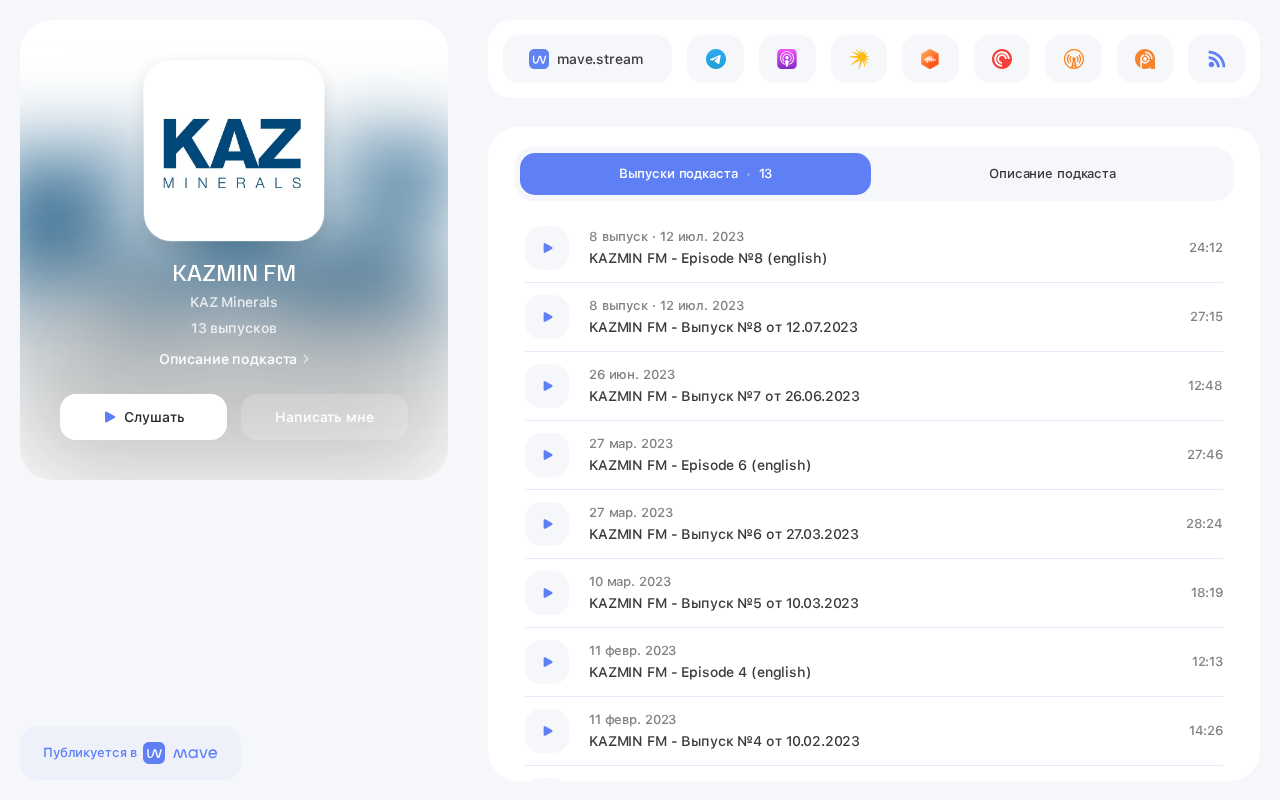Open title KAZMIN FM - Episode 4 (english)
Viewport: 1280px width, 800px height.
pyautogui.click(x=700, y=672)
